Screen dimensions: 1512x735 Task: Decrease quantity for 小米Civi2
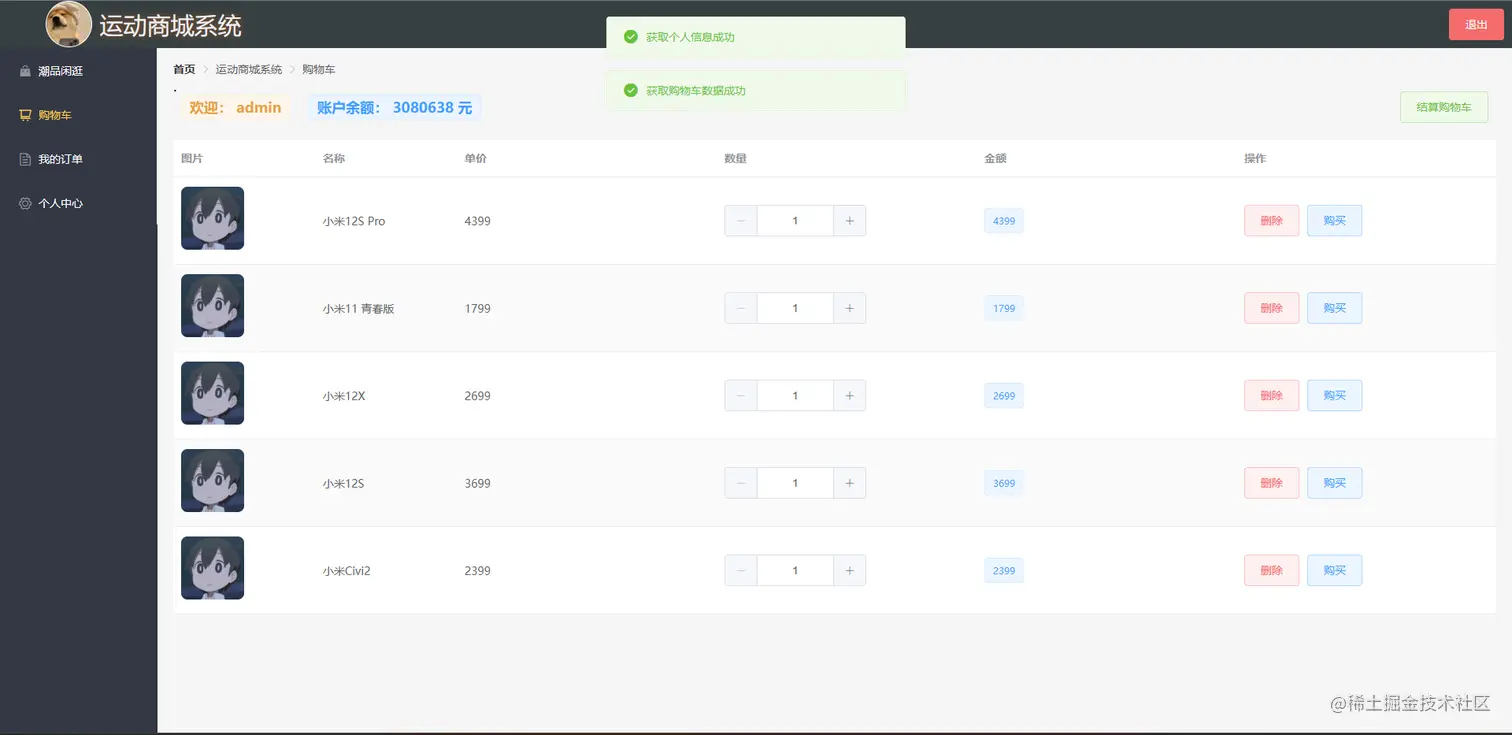tap(741, 570)
